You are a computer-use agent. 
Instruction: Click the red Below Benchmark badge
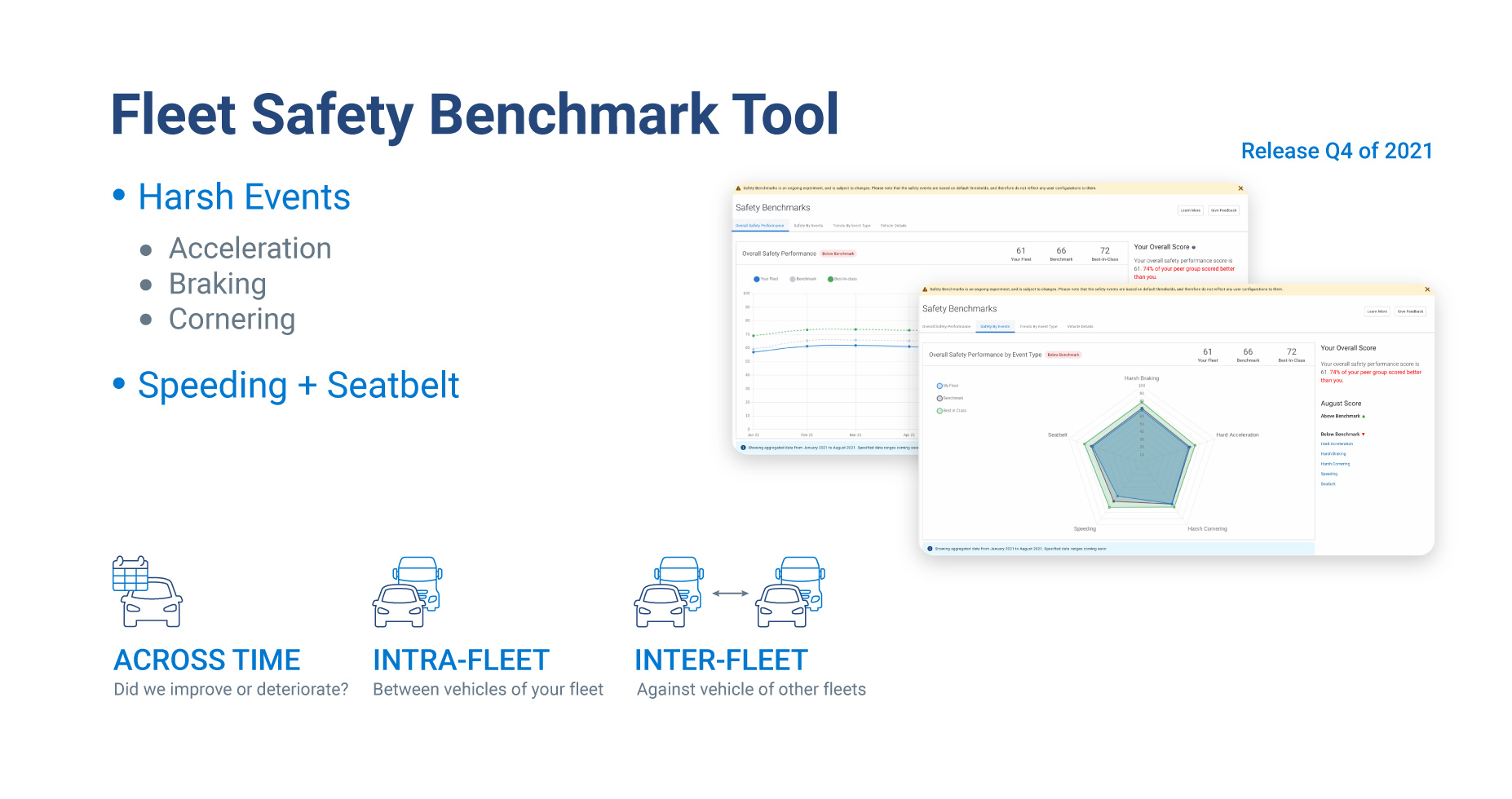click(1063, 355)
